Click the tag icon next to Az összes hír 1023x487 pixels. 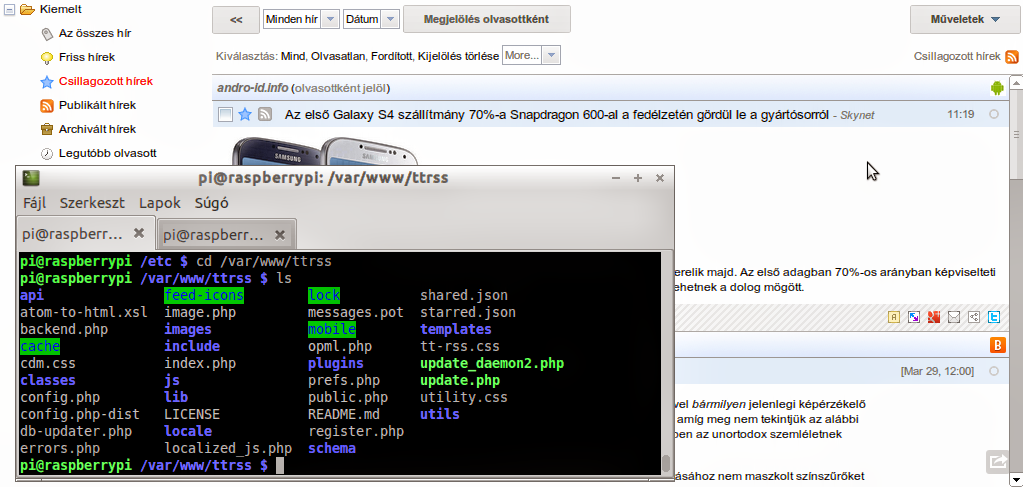click(47, 33)
